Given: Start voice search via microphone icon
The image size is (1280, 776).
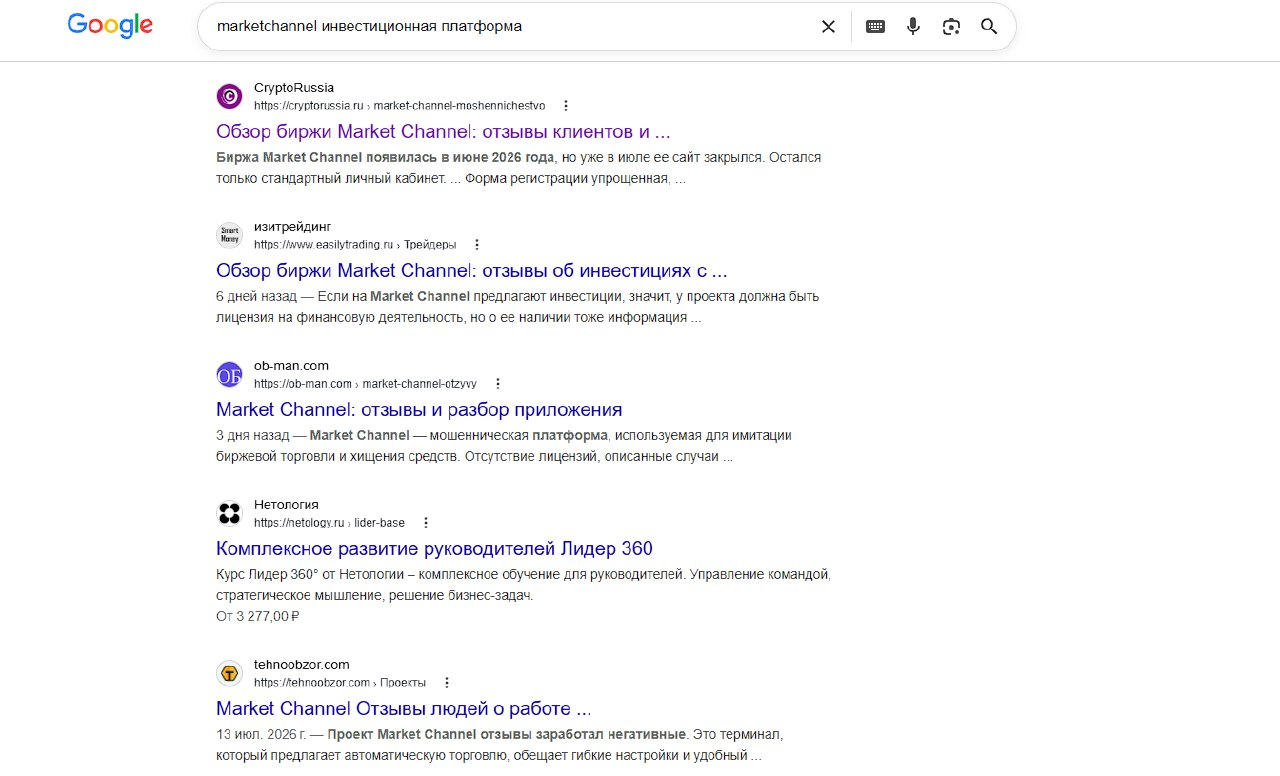Looking at the screenshot, I should 913,27.
